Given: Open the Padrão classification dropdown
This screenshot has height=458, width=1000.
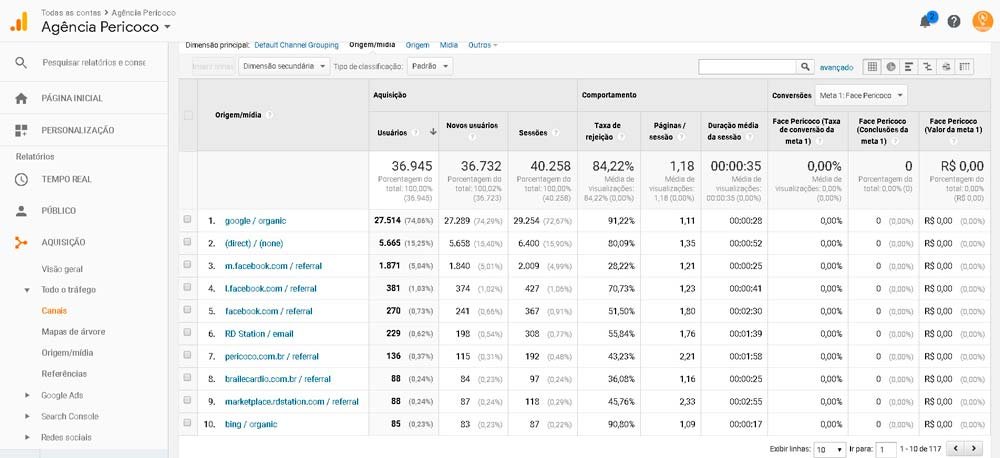Looking at the screenshot, I should [430, 66].
